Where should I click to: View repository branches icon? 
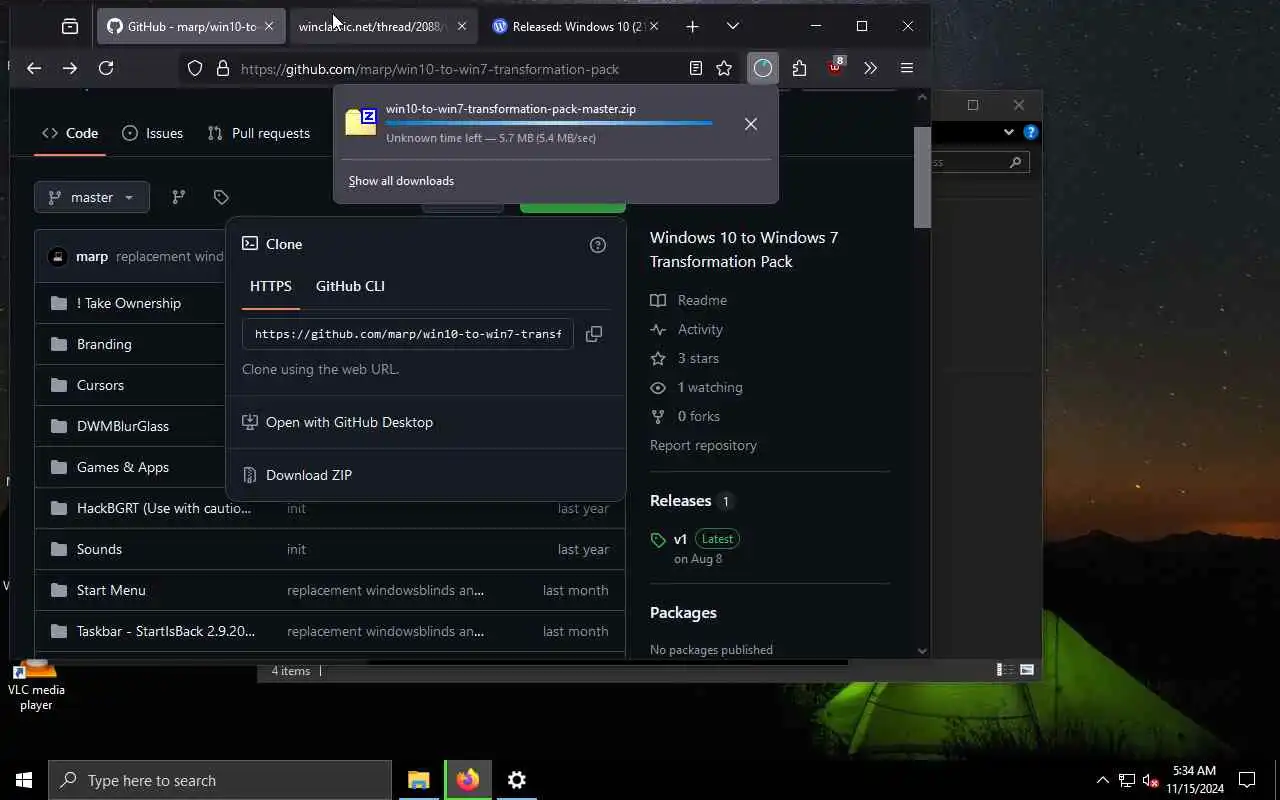pyautogui.click(x=179, y=197)
